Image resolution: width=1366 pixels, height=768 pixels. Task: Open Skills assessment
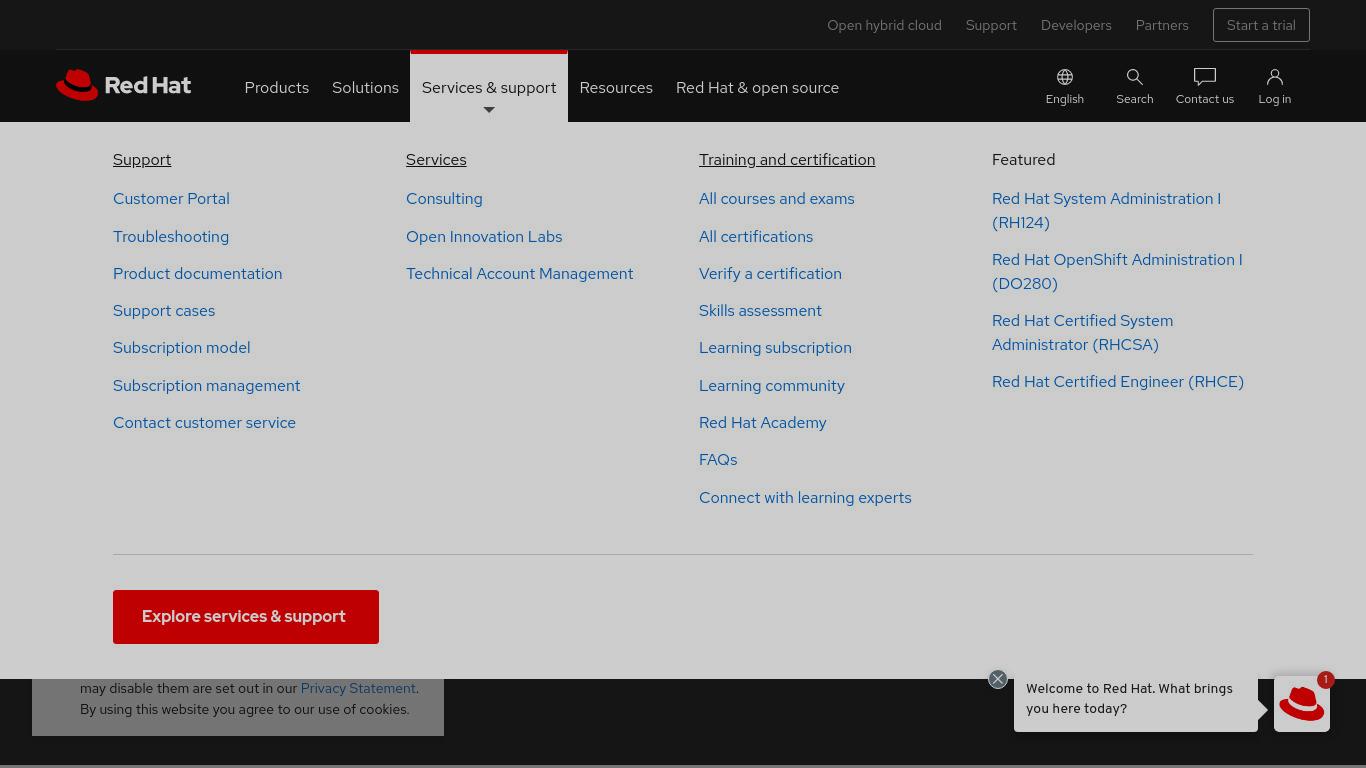pos(760,311)
